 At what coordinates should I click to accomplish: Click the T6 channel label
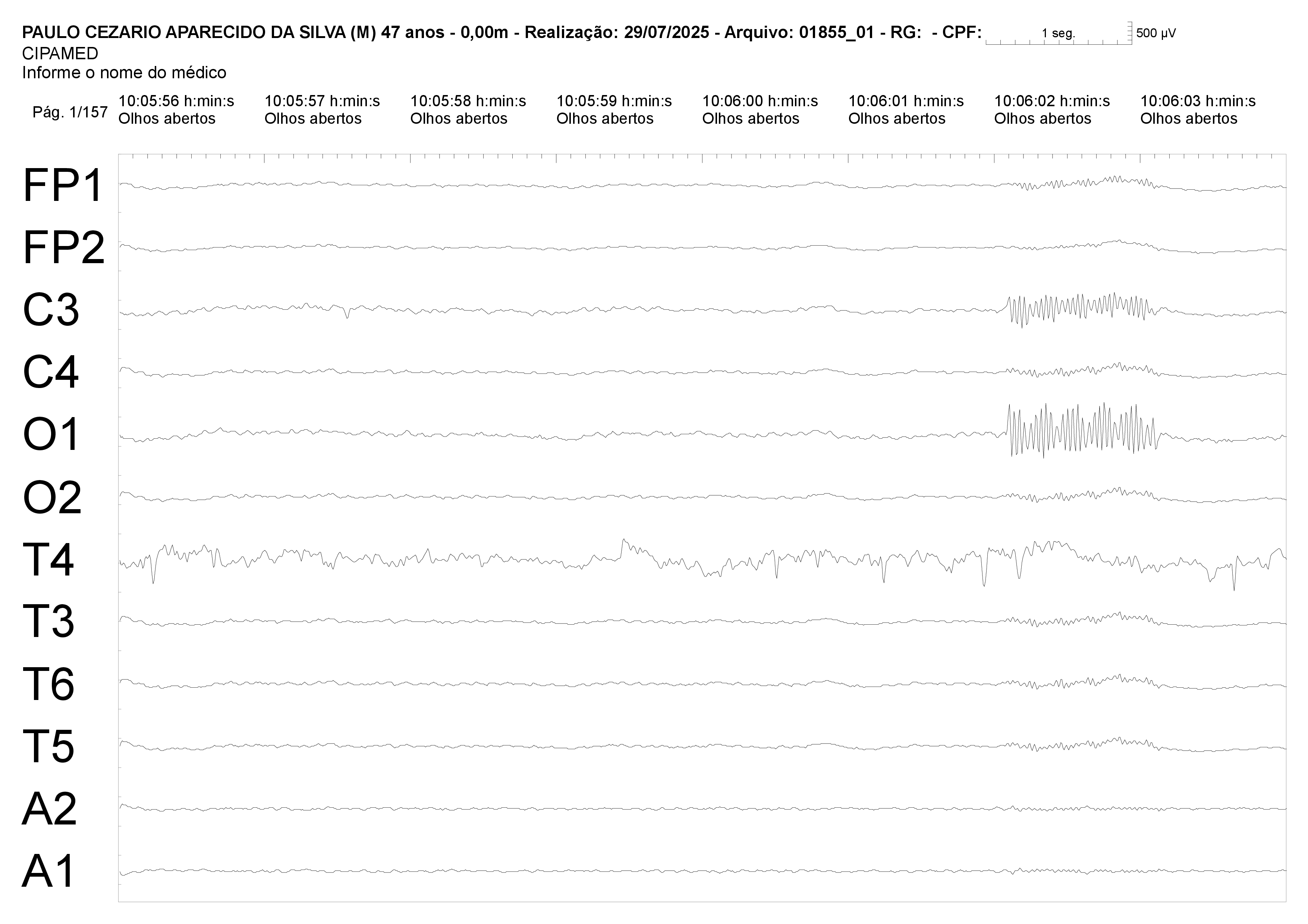point(48,684)
